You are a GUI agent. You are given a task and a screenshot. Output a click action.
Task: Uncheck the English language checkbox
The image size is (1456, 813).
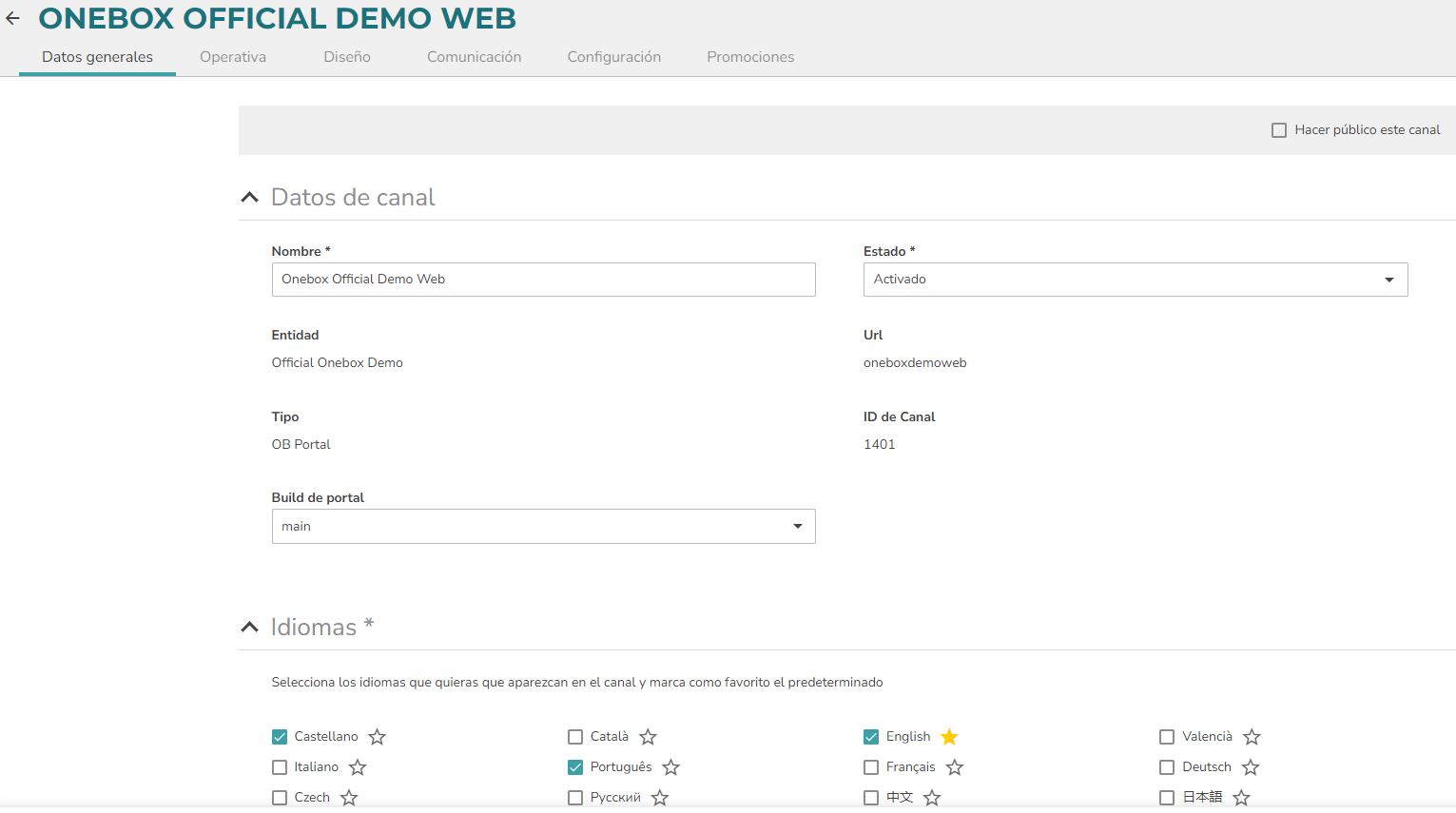tap(871, 737)
